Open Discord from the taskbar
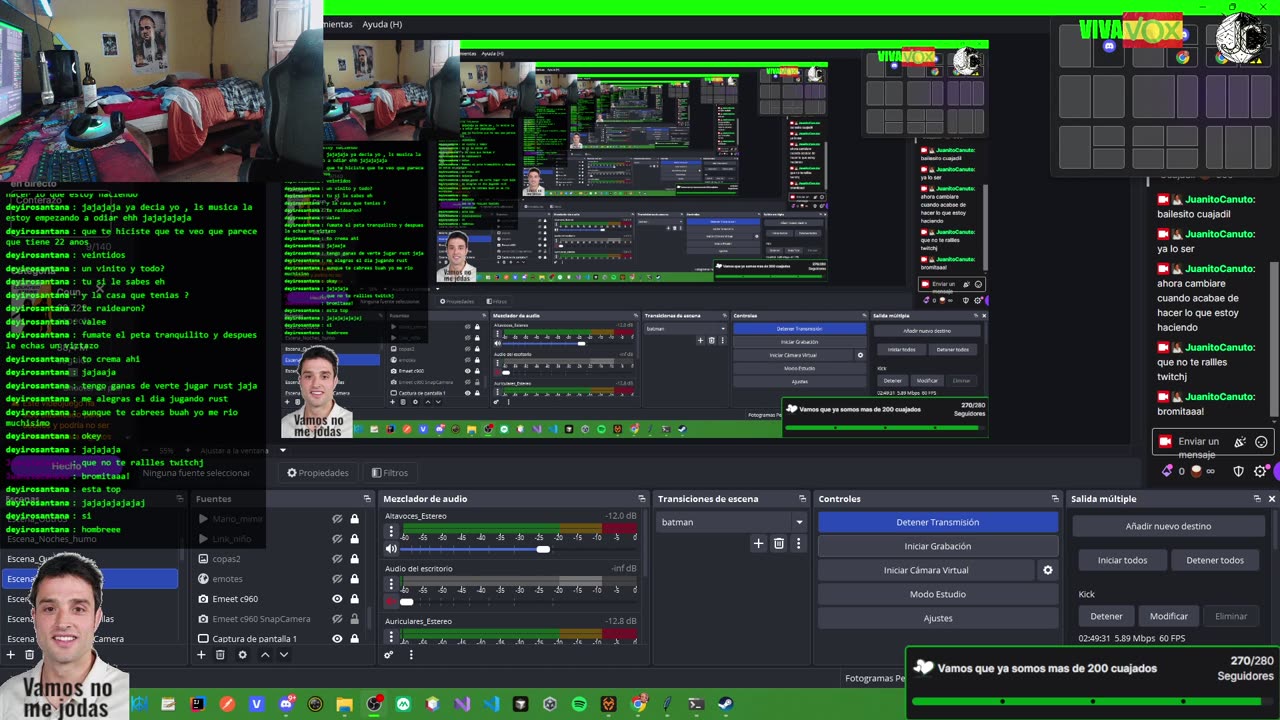The height and width of the screenshot is (720, 1280). 286,704
